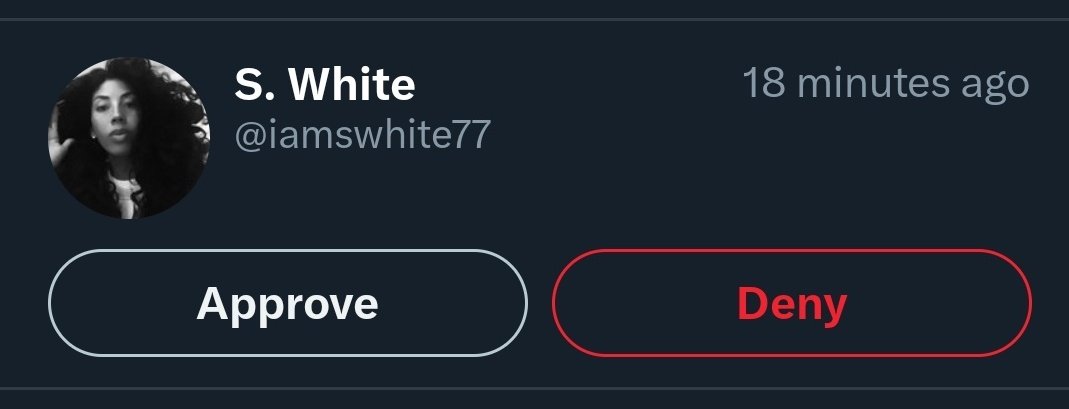Open the @iamswhite77 handle
Viewport: 1069px width, 409px height.
click(362, 136)
